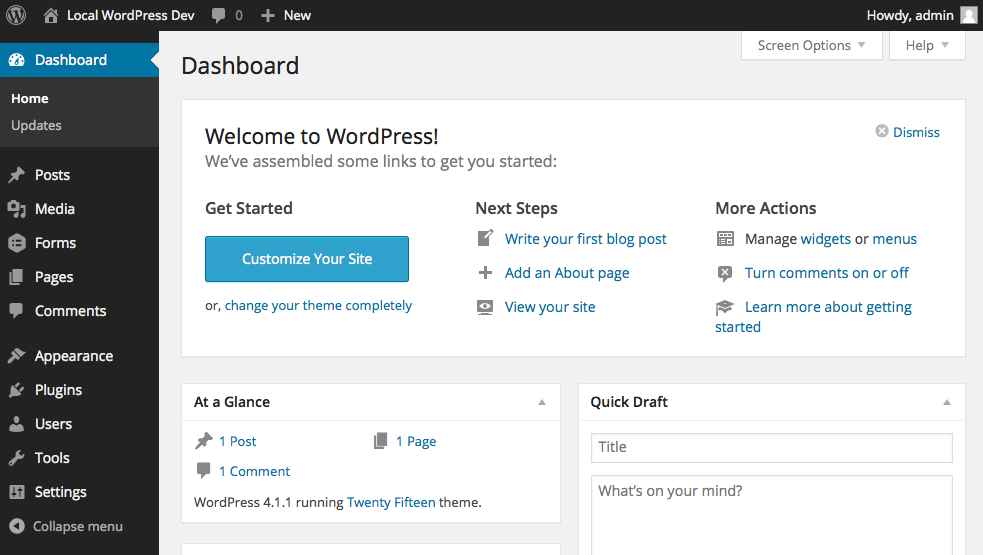Click the WordPress logo icon
The image size is (983, 555).
(x=16, y=15)
